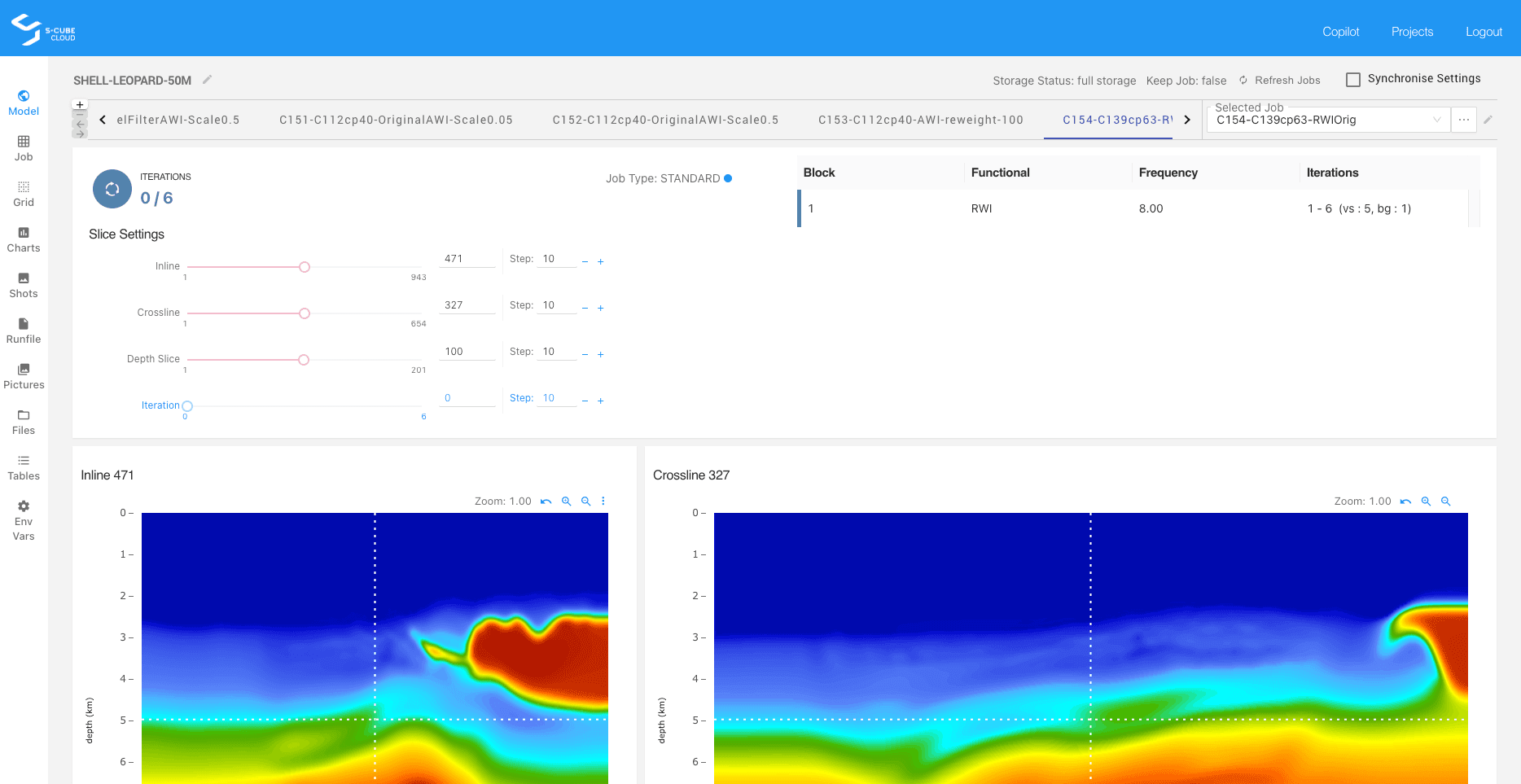Image resolution: width=1521 pixels, height=784 pixels.
Task: Click the Iteration value field 0
Action: click(467, 398)
